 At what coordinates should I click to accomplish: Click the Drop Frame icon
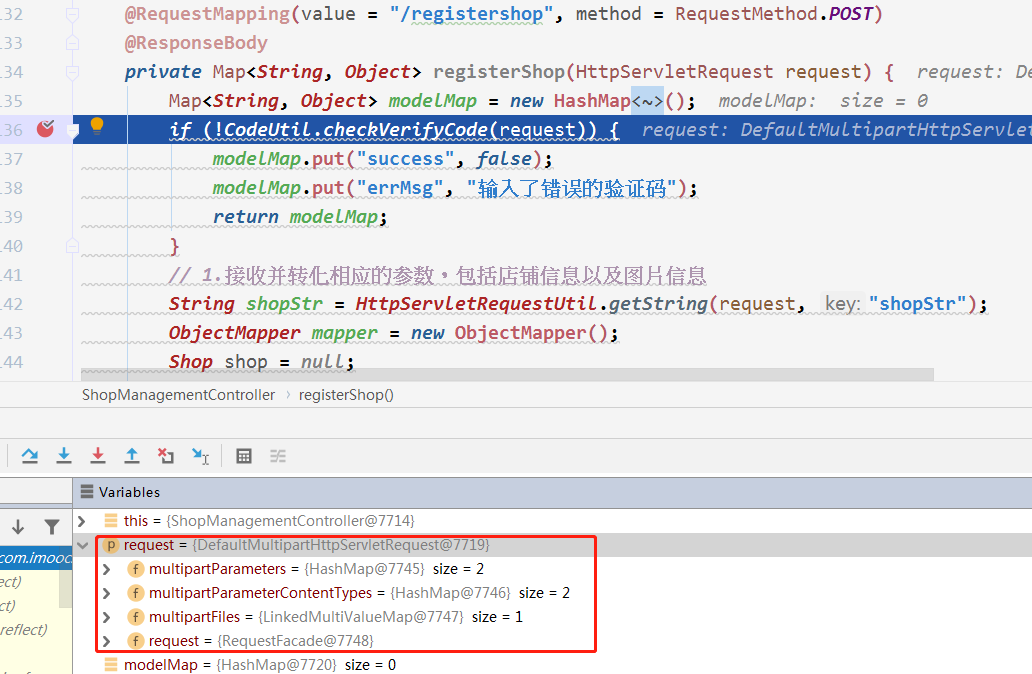[x=166, y=455]
